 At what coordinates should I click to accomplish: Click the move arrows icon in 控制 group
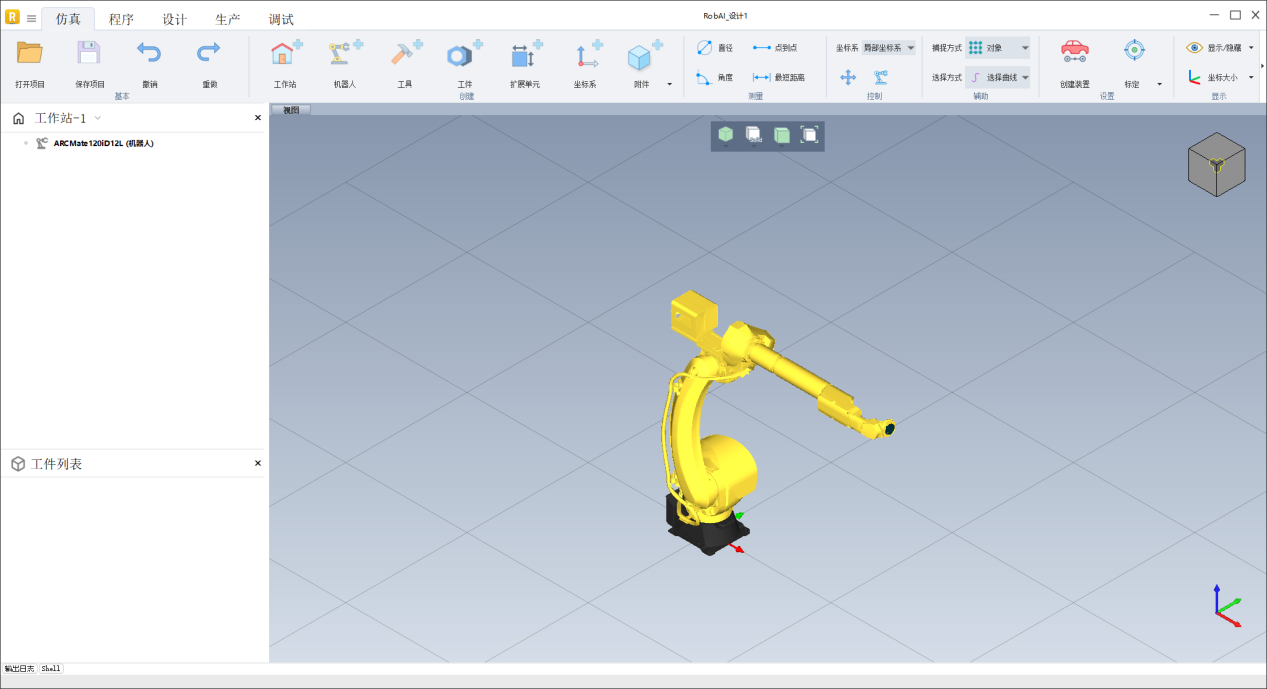click(848, 77)
